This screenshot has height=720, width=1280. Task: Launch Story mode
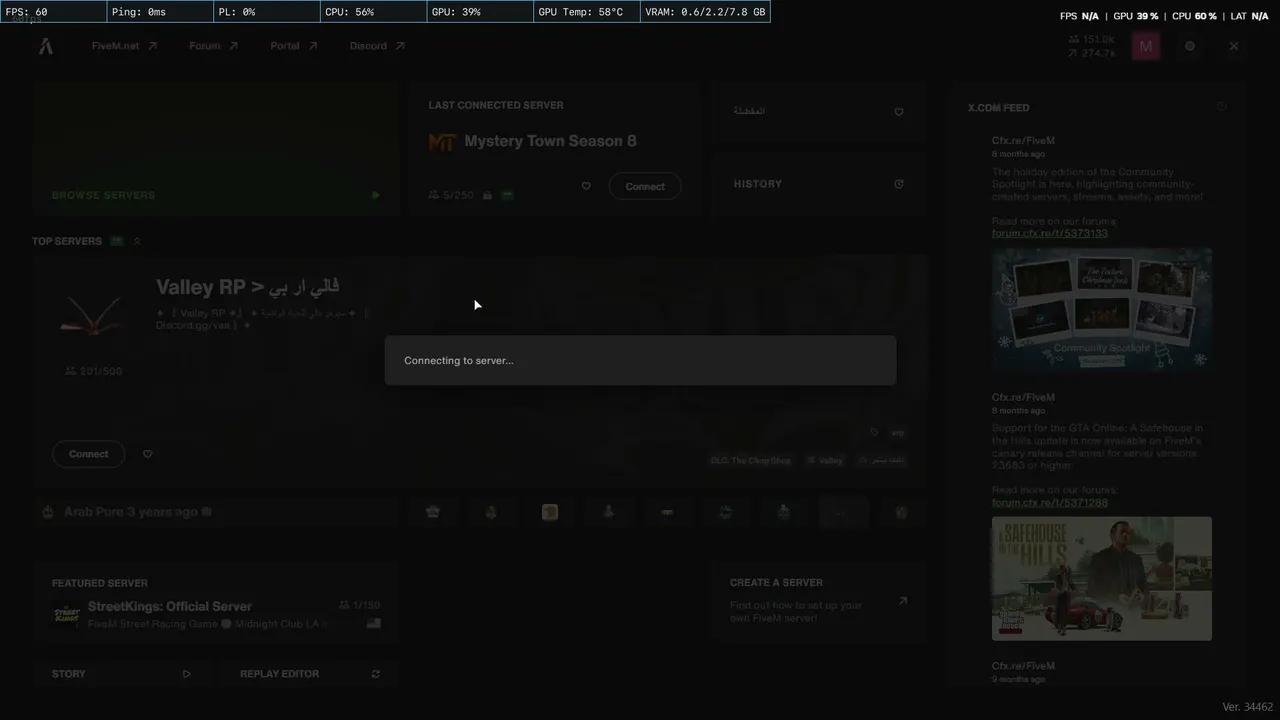[120, 674]
